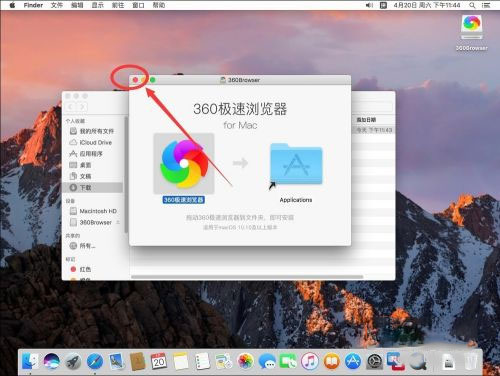Image resolution: width=500 pixels, height=376 pixels.
Task: Open Siri from the Dock
Action: 52,361
